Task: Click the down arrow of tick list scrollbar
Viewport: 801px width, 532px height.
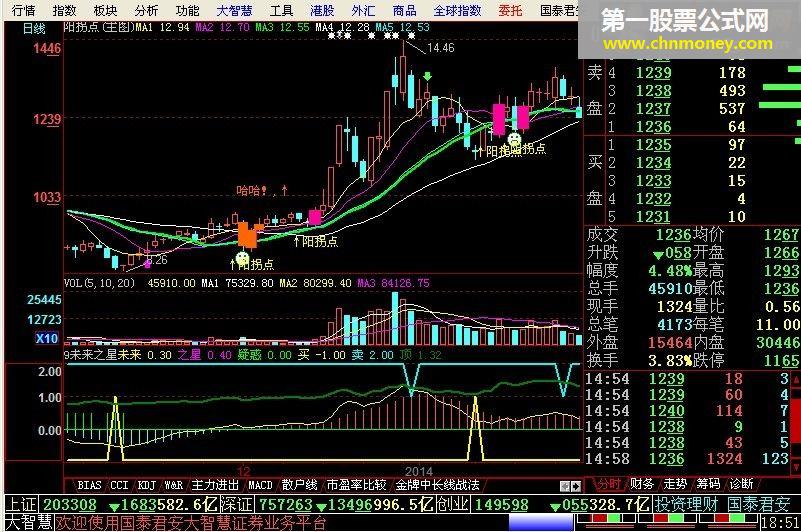Action: tap(796, 467)
